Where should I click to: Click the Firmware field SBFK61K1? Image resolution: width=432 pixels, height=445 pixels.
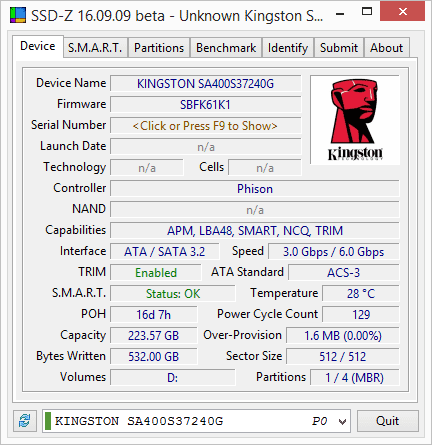pos(205,105)
